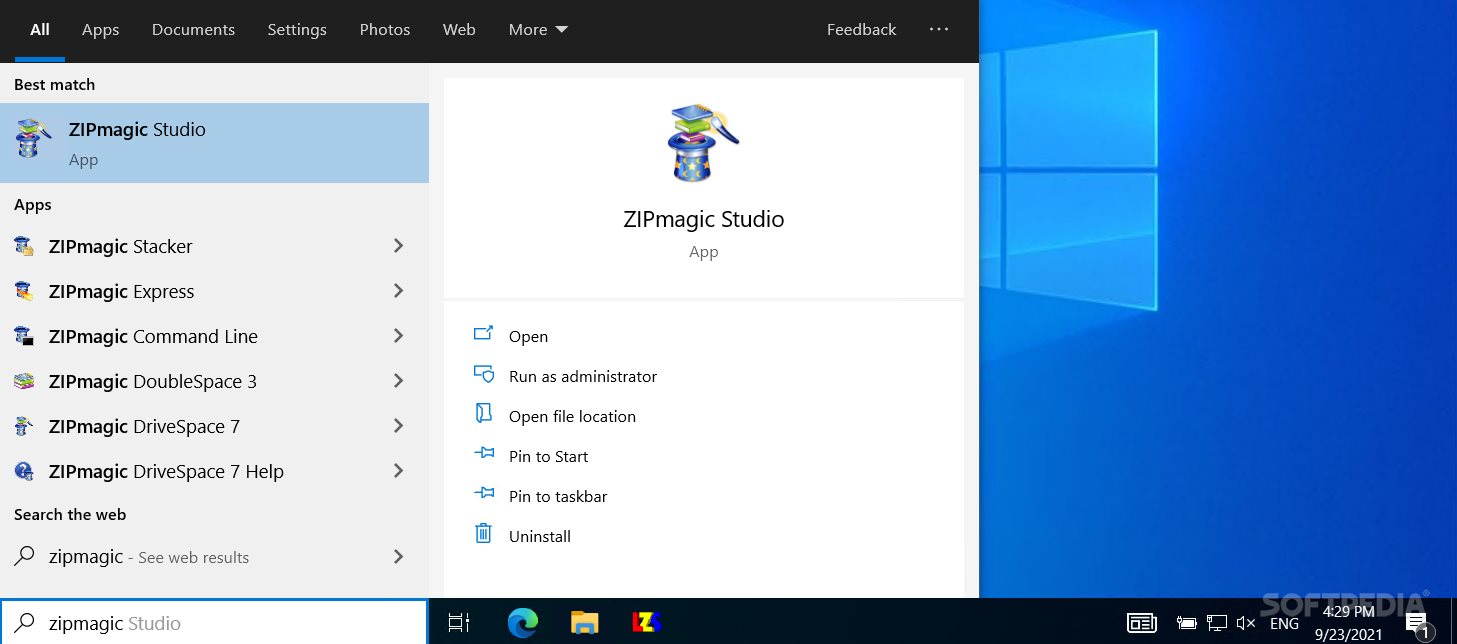Click the ZIPmagic Studio title in preview pane
The image size is (1457, 644).
[x=703, y=220]
